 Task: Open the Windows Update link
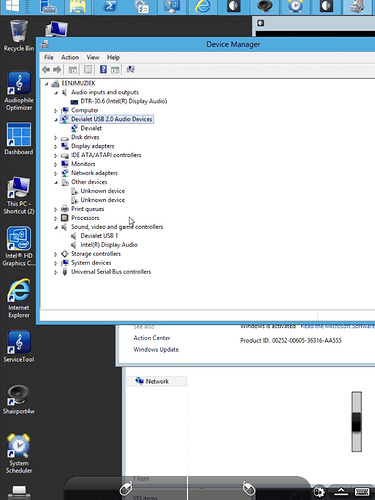(x=156, y=349)
